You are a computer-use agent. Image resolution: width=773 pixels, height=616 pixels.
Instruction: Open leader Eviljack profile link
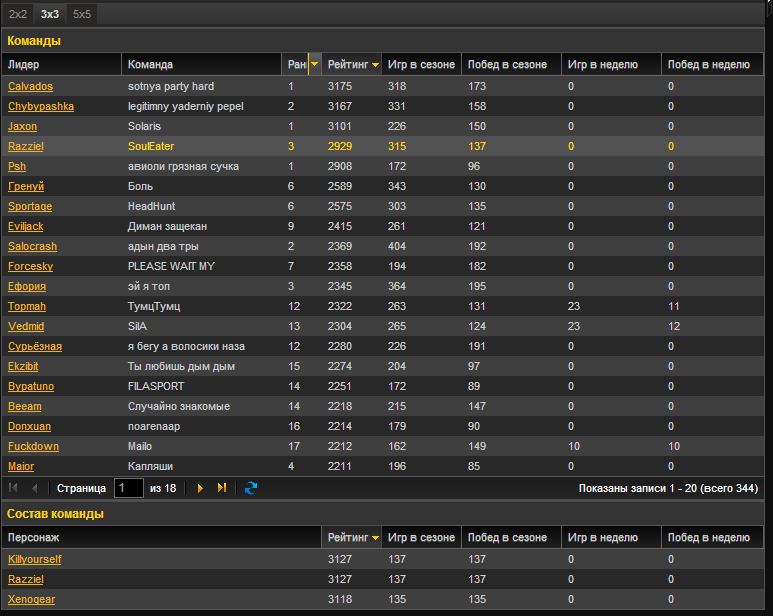point(26,226)
